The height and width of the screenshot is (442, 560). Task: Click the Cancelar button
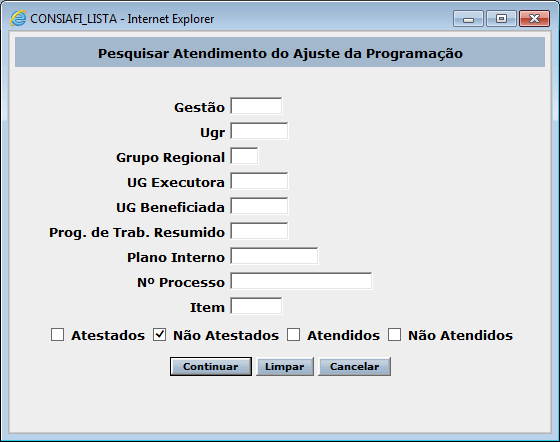pos(354,366)
